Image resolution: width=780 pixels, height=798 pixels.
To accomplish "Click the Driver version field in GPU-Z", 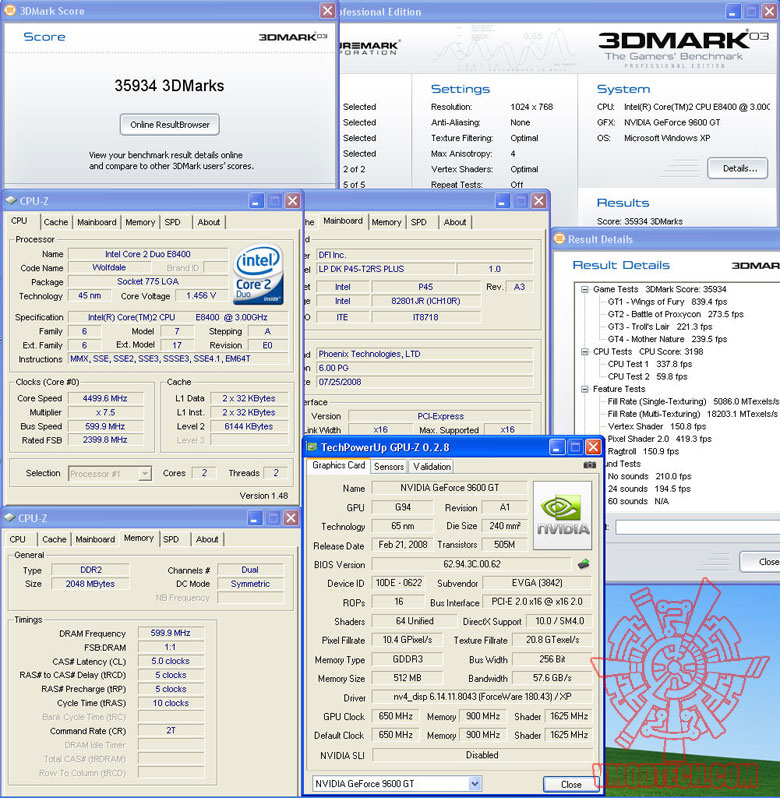I will 482,697.
